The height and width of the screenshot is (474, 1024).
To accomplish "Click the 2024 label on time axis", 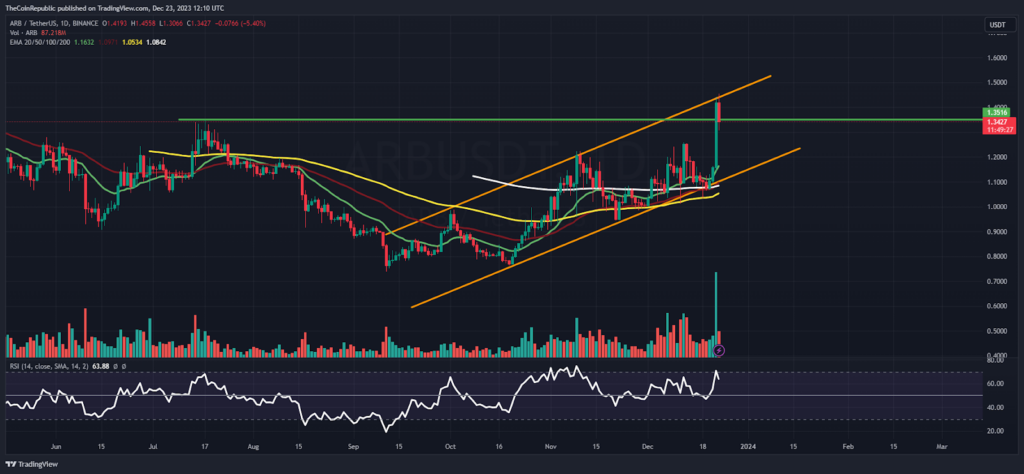I will tap(748, 447).
